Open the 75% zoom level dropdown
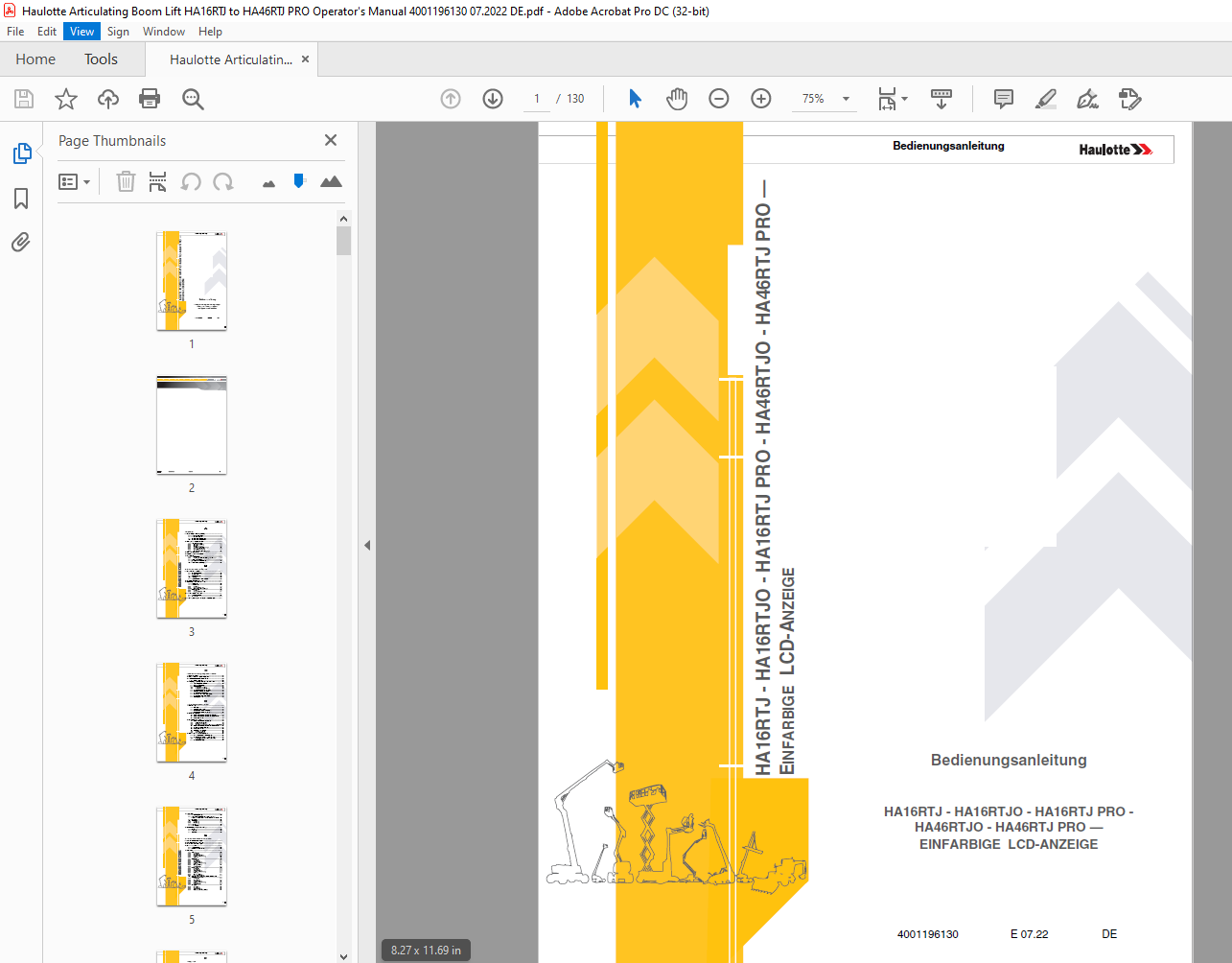The image size is (1232, 963). (x=825, y=99)
